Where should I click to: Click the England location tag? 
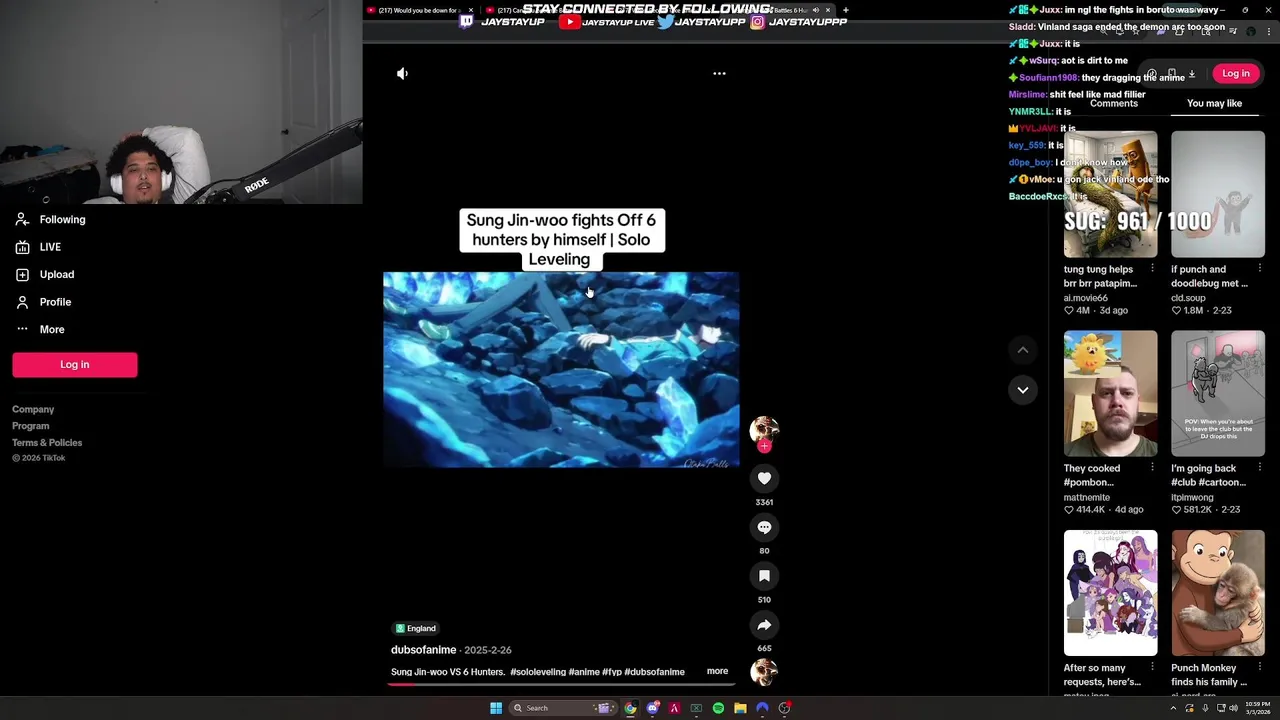(x=416, y=628)
